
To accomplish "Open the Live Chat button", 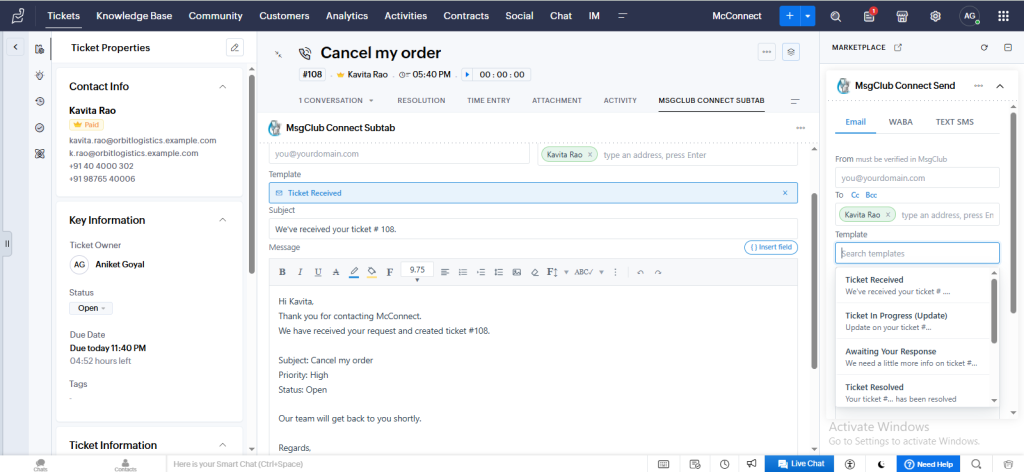I will 799,464.
